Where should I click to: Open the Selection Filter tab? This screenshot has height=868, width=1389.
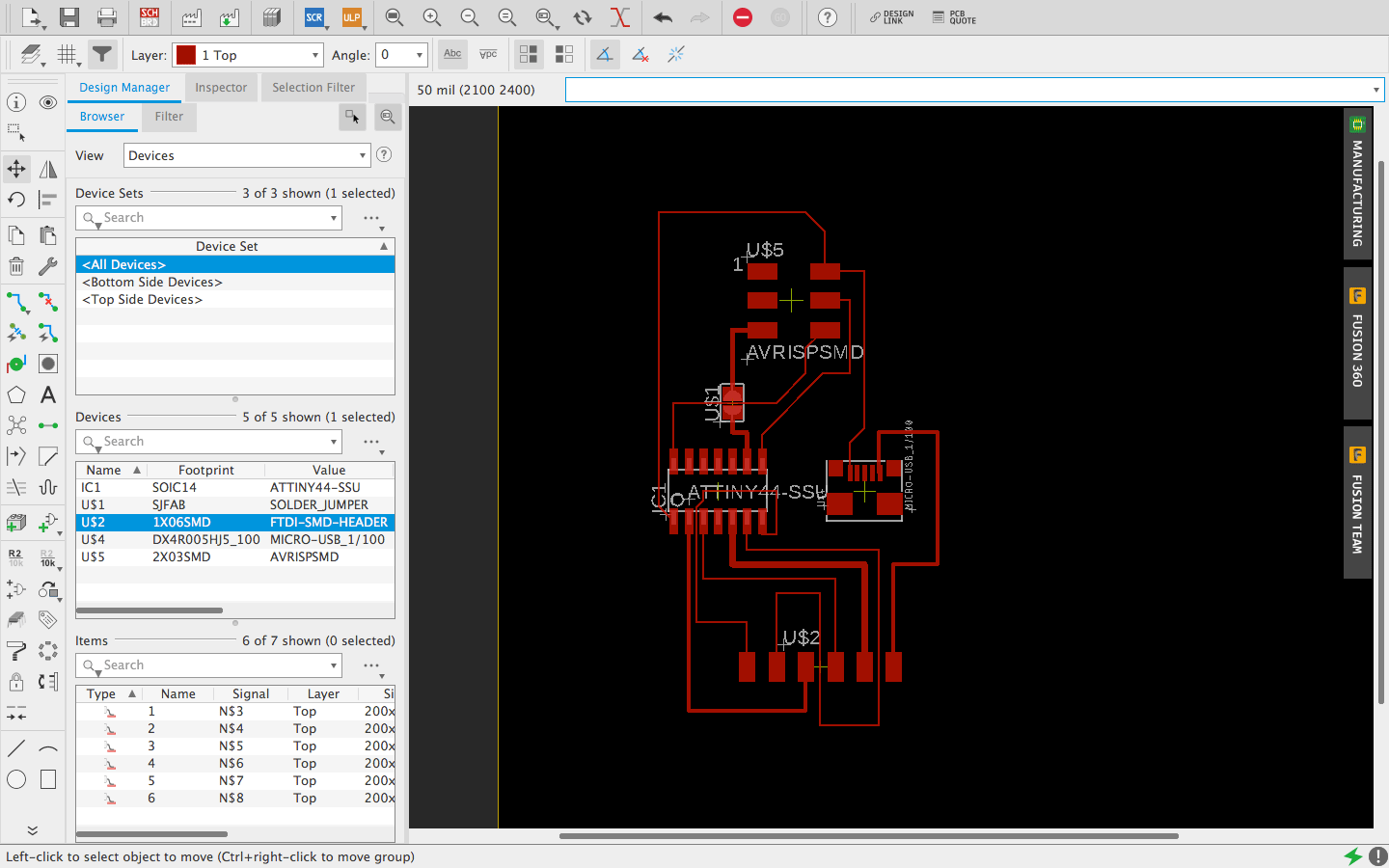click(313, 88)
